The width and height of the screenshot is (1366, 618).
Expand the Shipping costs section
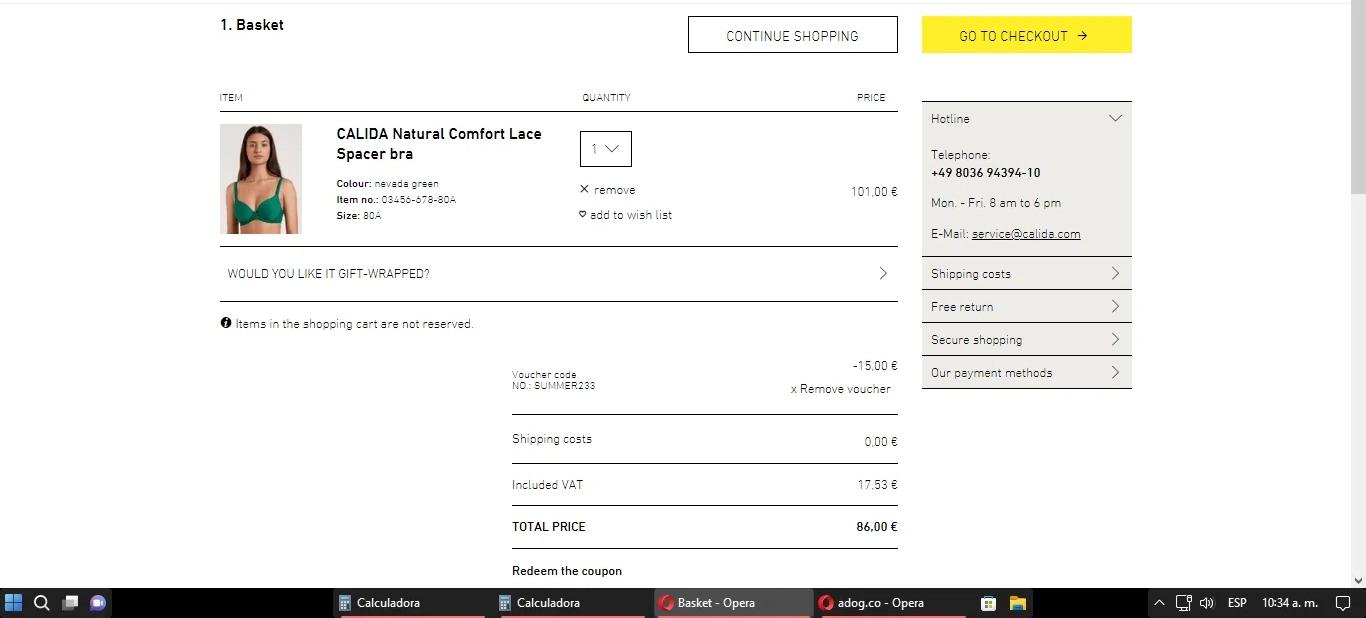point(1027,274)
